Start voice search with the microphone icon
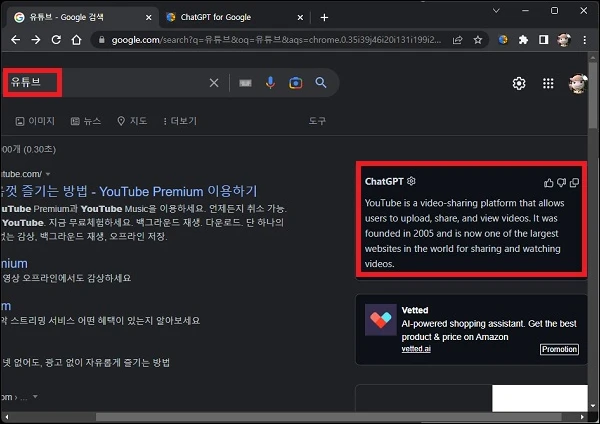This screenshot has width=600, height=424. pyautogui.click(x=270, y=83)
